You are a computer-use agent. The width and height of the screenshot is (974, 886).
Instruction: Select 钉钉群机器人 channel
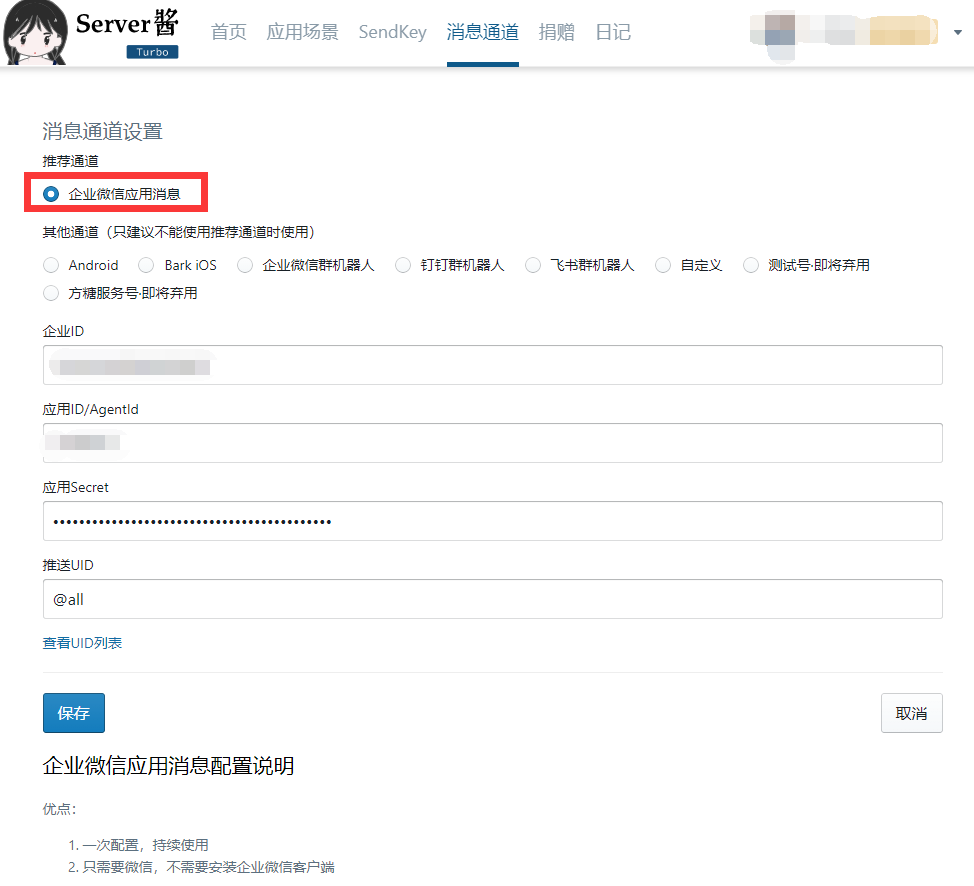[403, 265]
